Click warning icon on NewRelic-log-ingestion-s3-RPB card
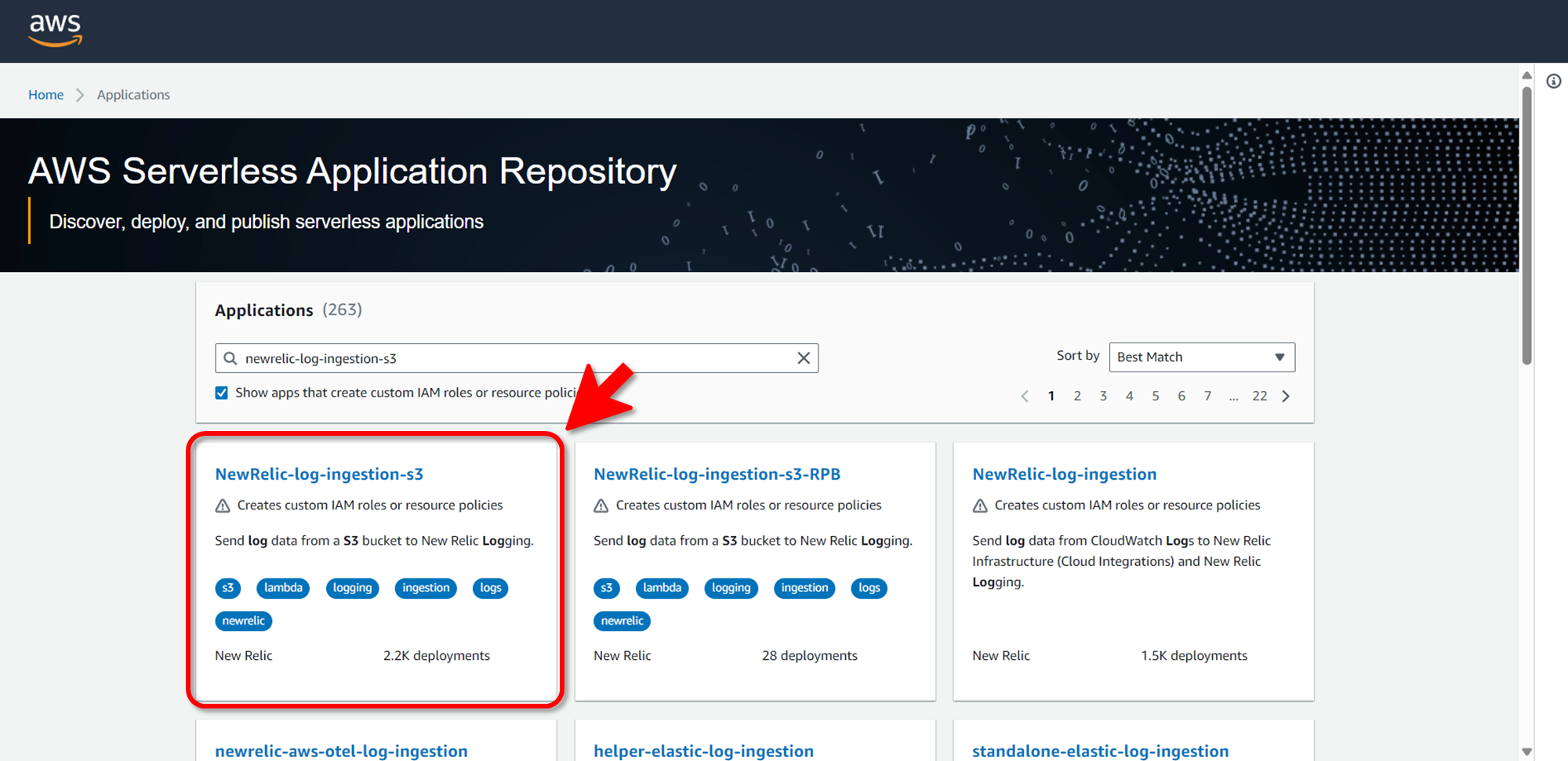The height and width of the screenshot is (761, 1568). tap(601, 506)
